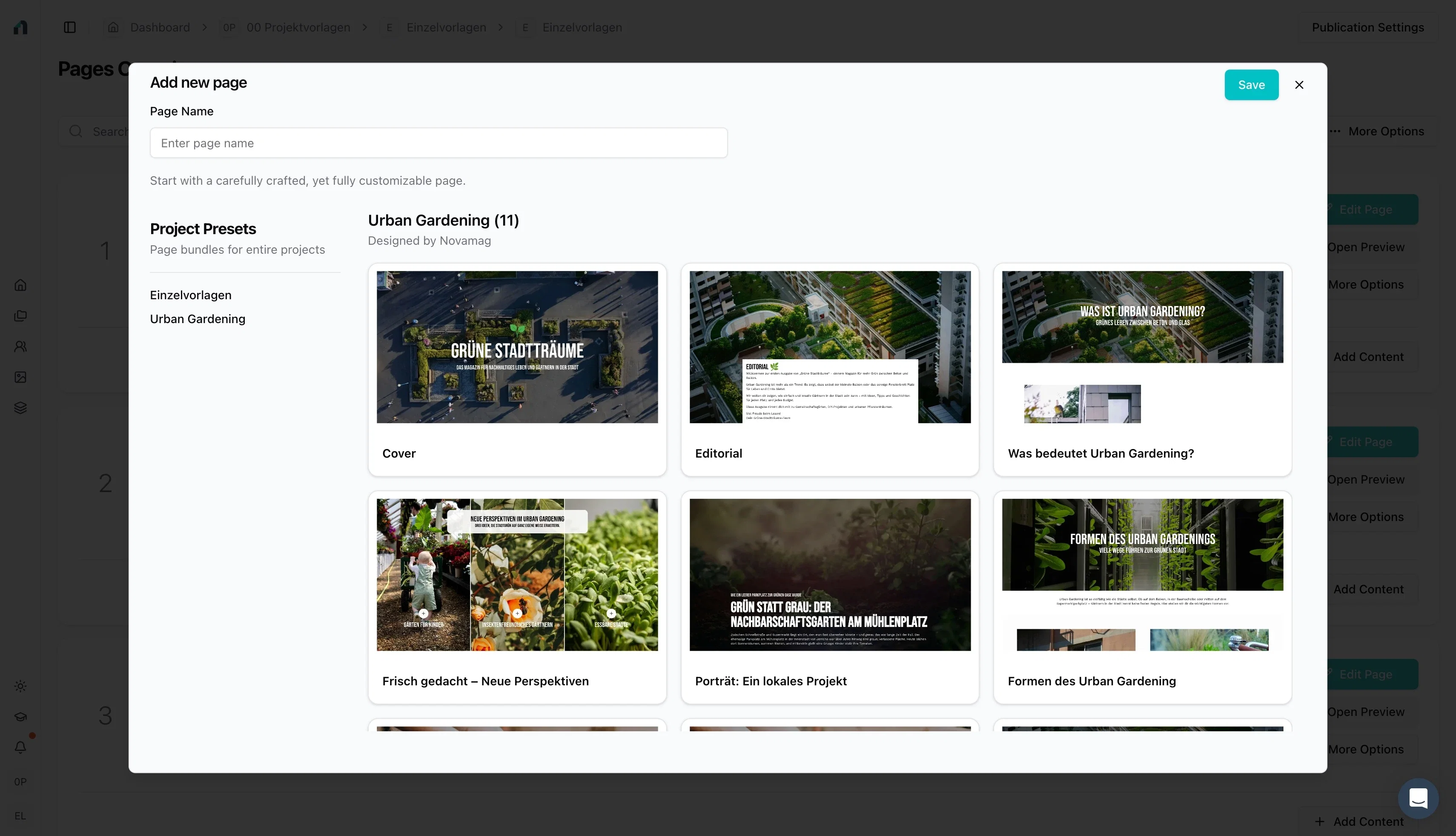The height and width of the screenshot is (836, 1456).
Task: Open the graduation cap learning icon
Action: click(x=21, y=716)
